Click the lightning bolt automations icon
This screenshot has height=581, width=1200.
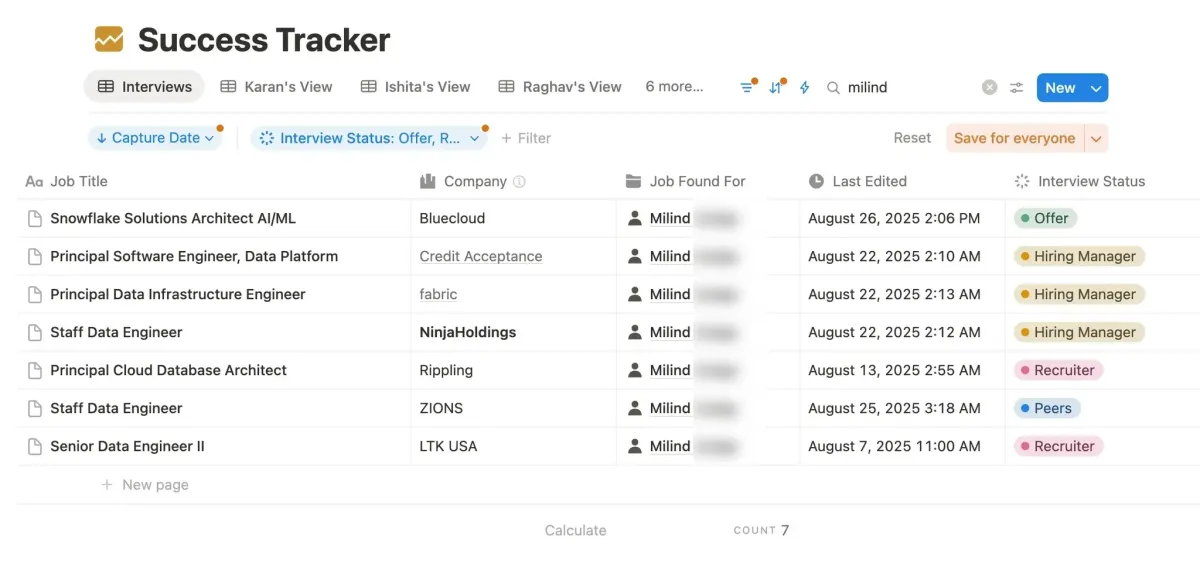click(805, 88)
